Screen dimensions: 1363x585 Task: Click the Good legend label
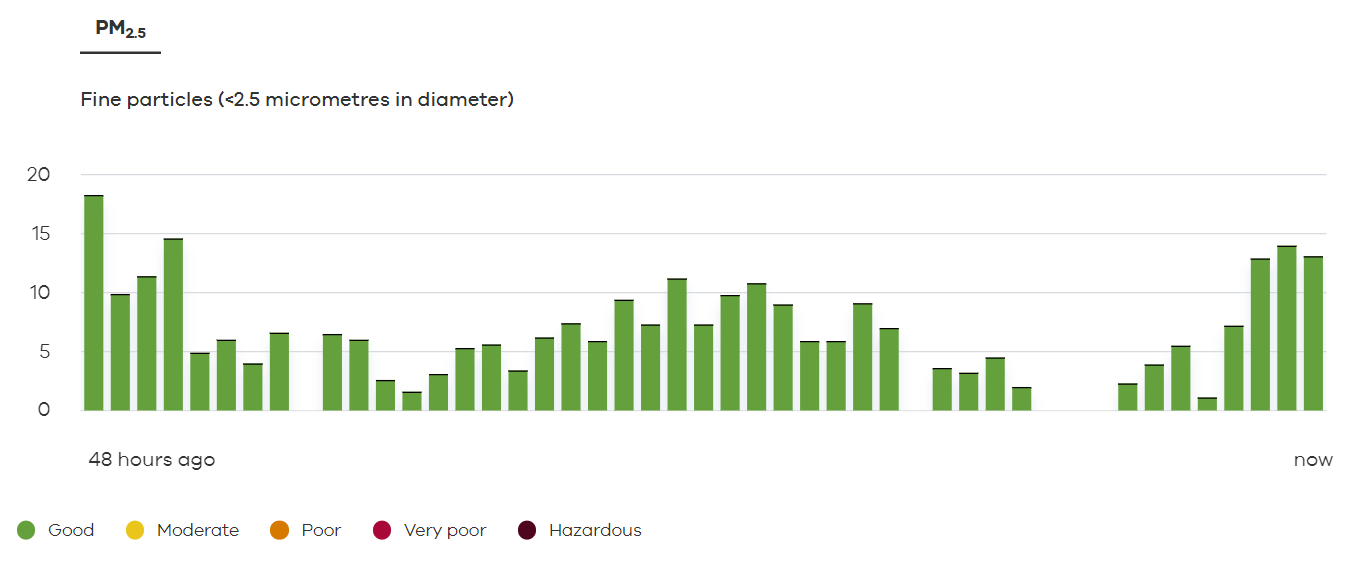point(71,530)
